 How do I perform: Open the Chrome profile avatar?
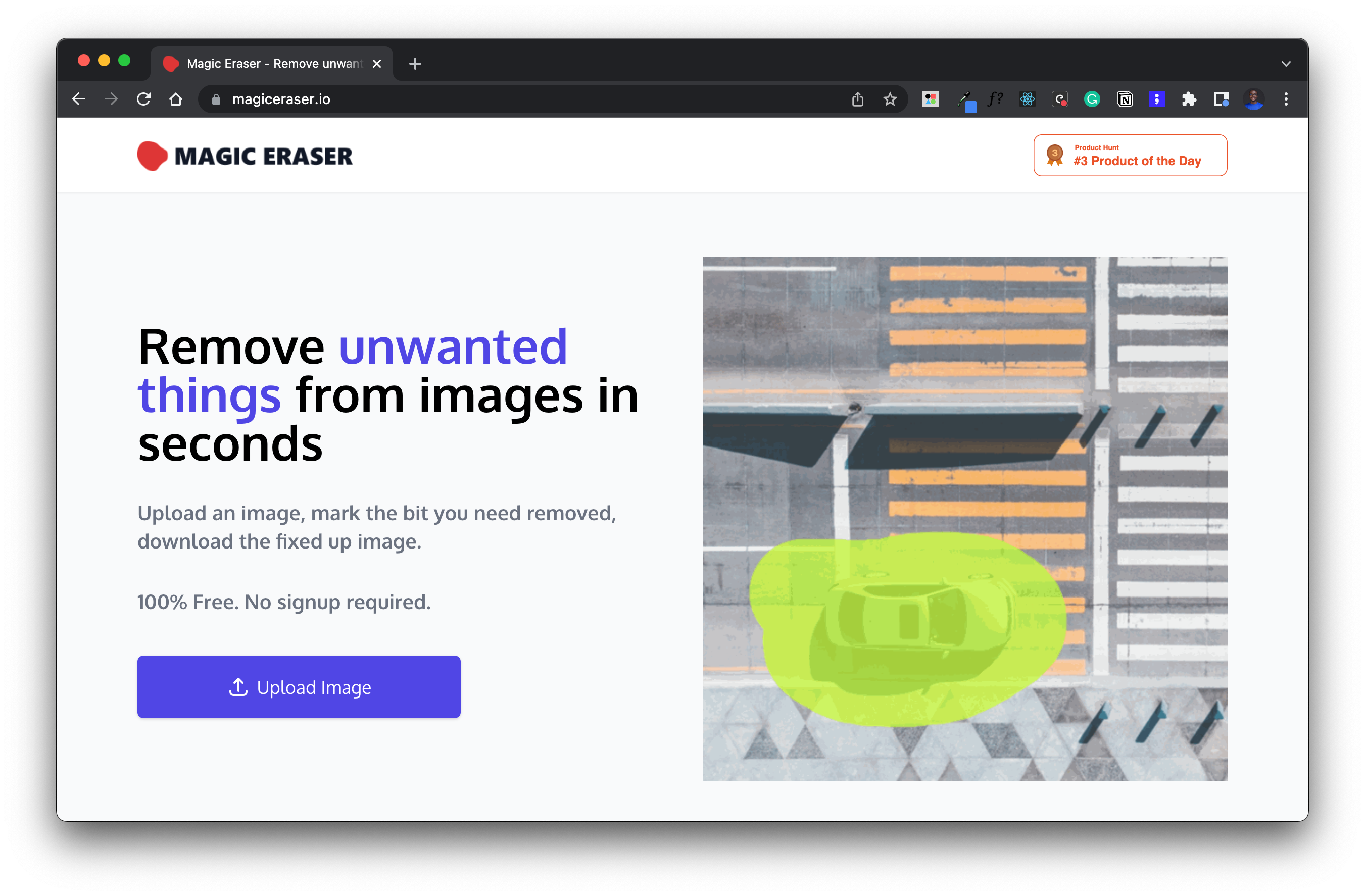(1254, 99)
